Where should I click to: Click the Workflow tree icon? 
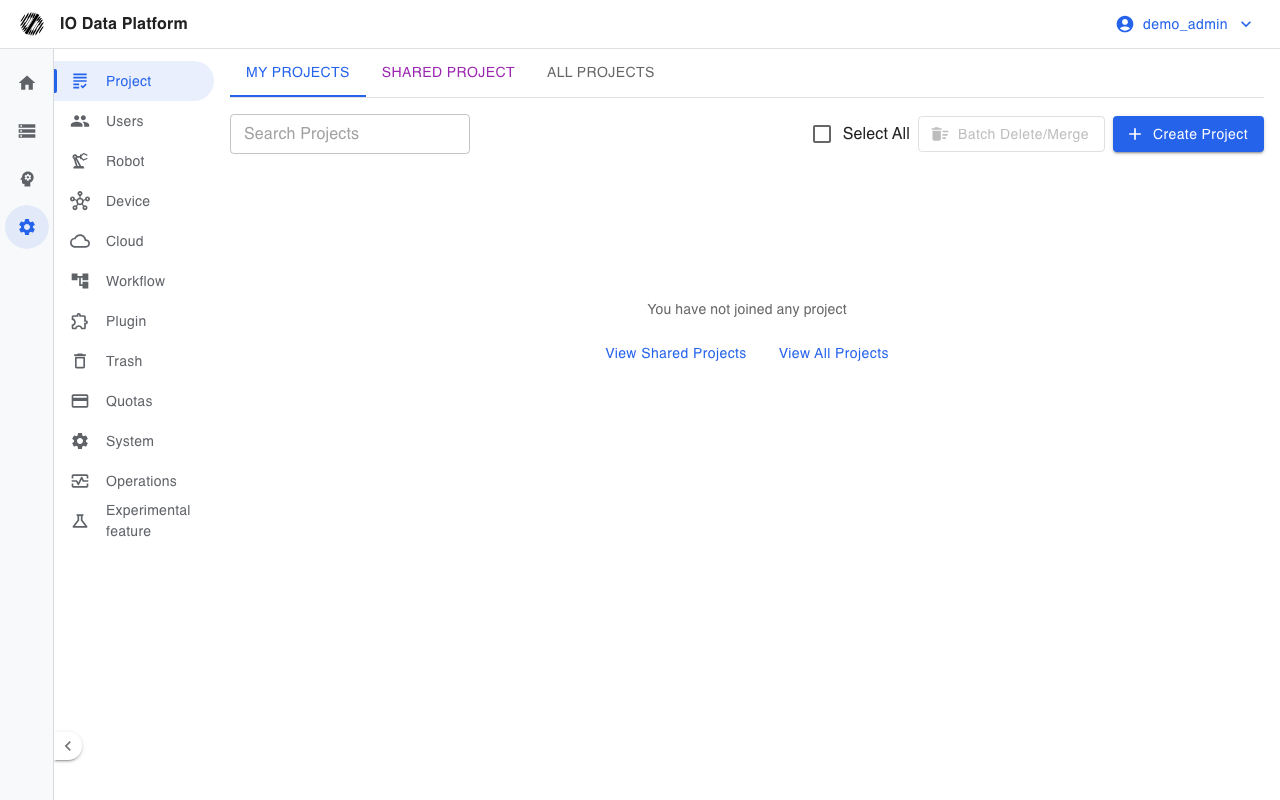(x=80, y=281)
